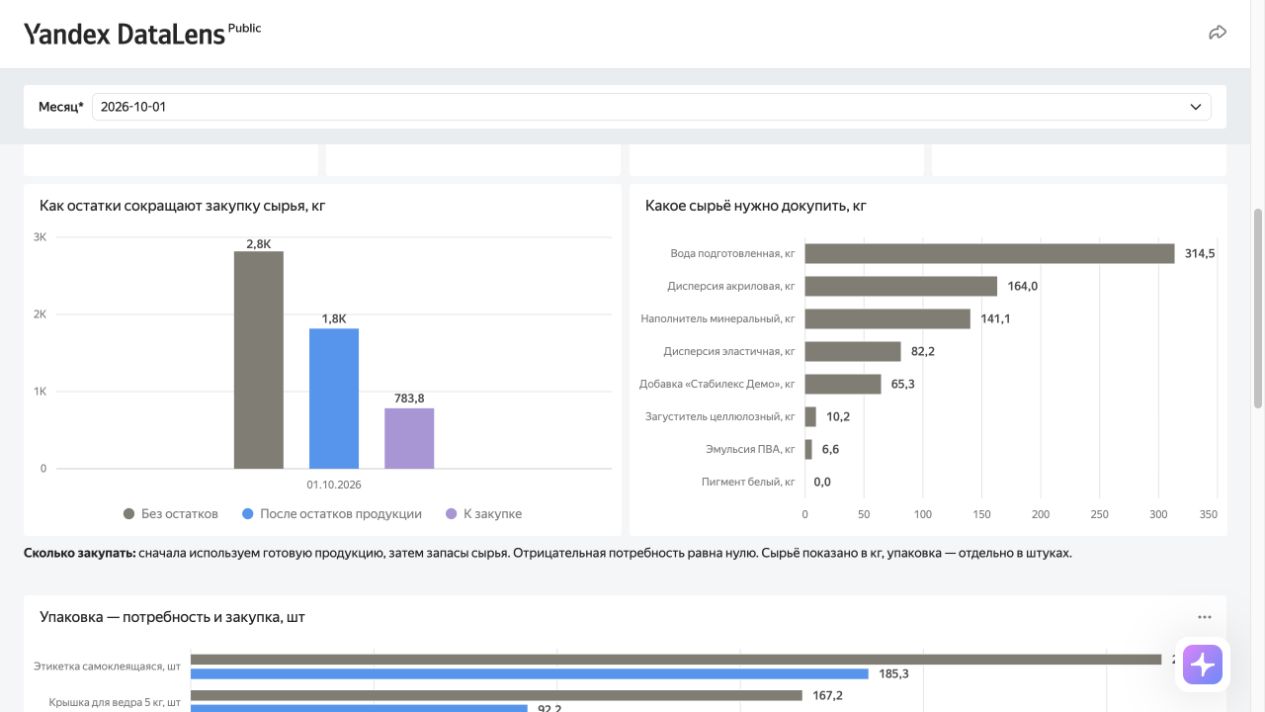Click the blue bar labeled 1,8K
Screen dimensions: 1265x712
click(334, 398)
